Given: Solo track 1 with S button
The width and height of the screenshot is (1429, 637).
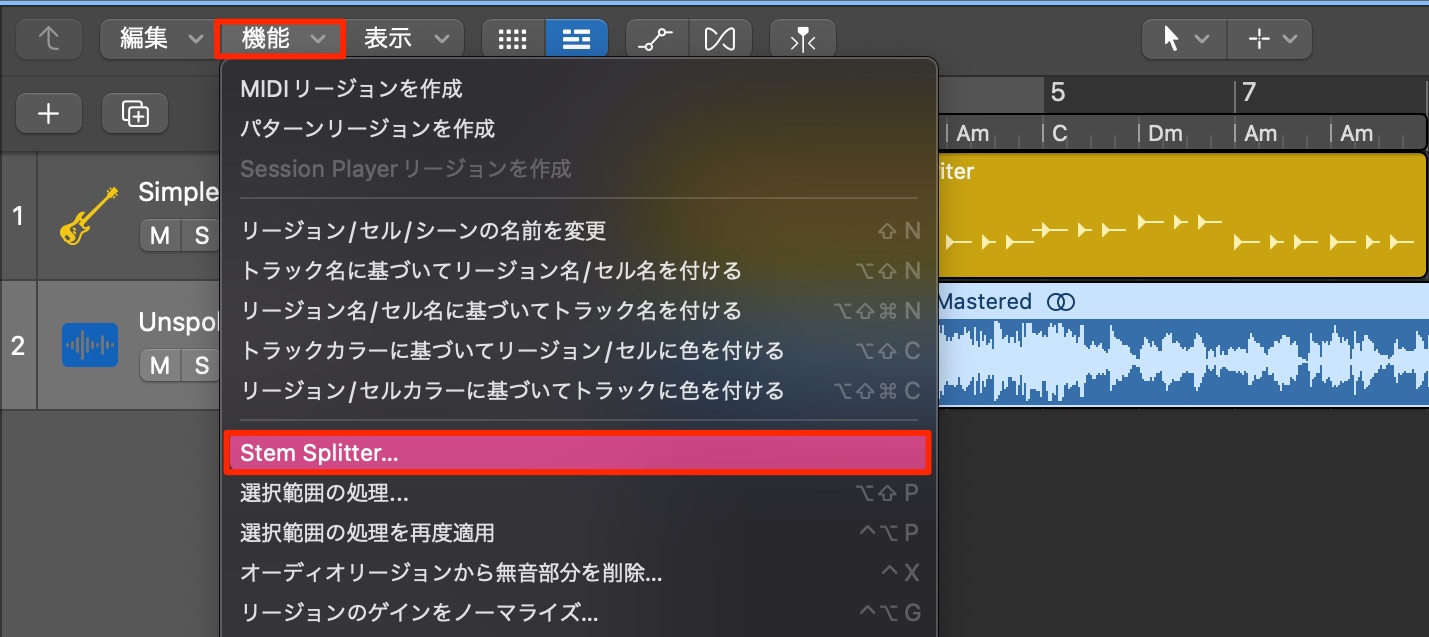Looking at the screenshot, I should coord(202,236).
